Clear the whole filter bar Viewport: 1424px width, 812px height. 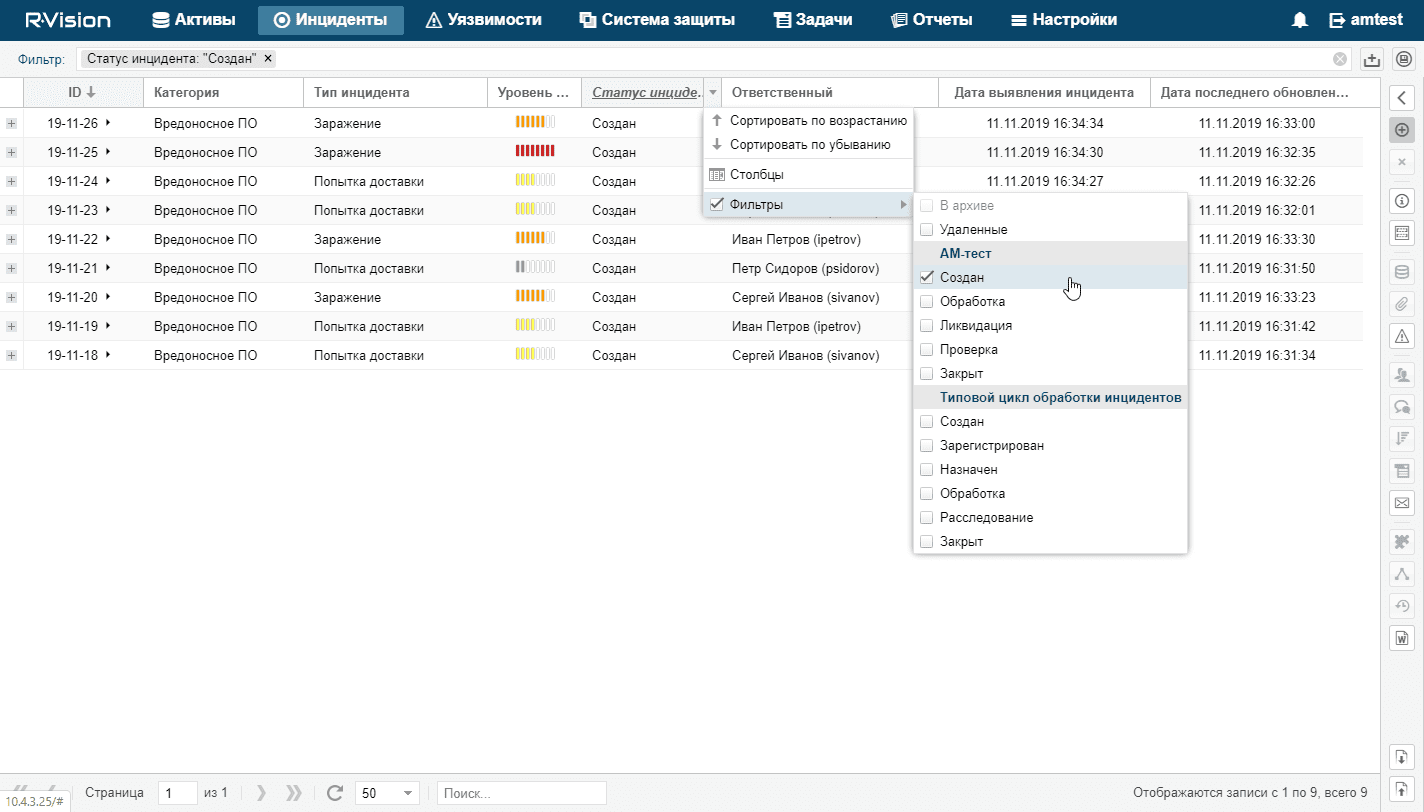click(1340, 59)
